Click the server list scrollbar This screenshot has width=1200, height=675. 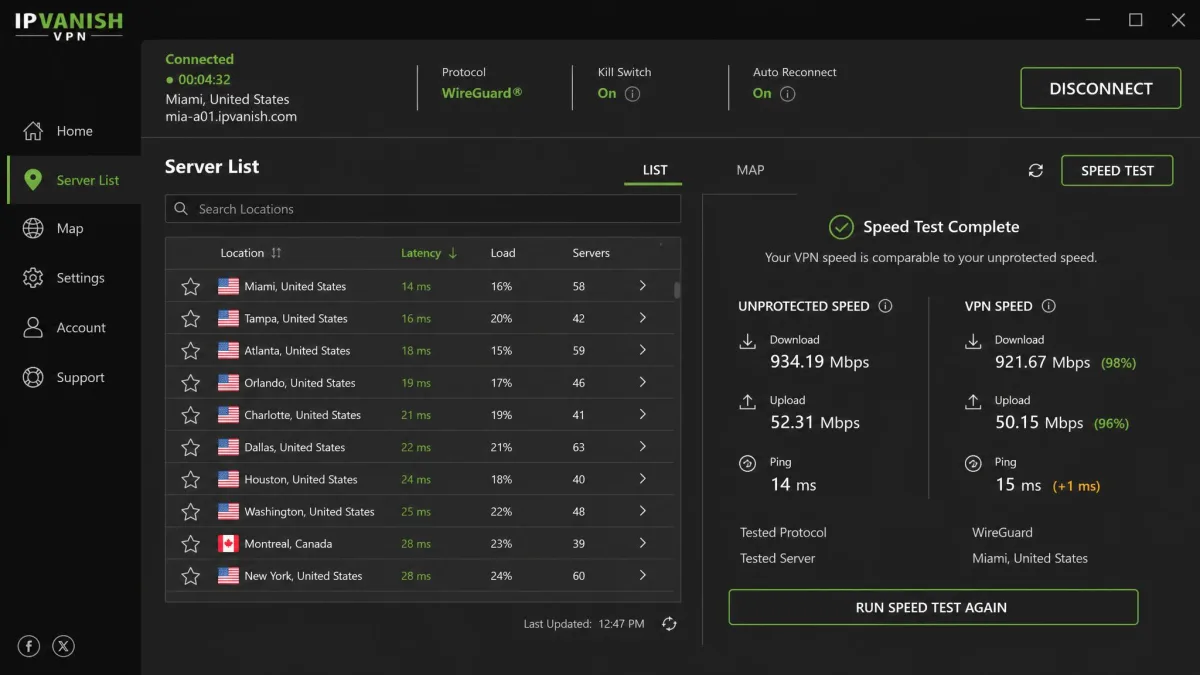coord(677,291)
